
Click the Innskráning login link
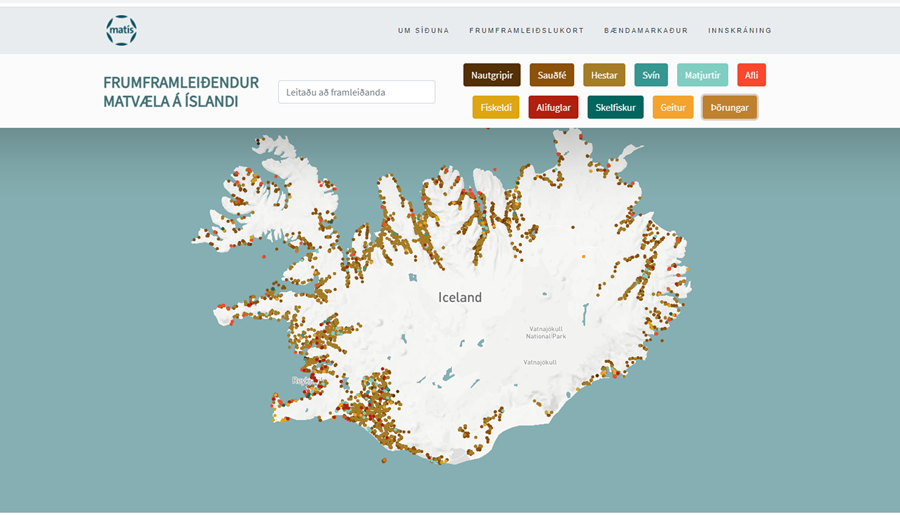click(739, 31)
